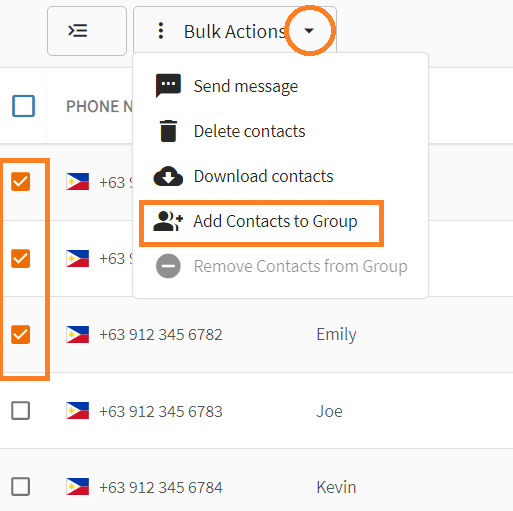Click the speech bubble Send message icon
Image resolution: width=513 pixels, height=511 pixels.
coord(168,86)
